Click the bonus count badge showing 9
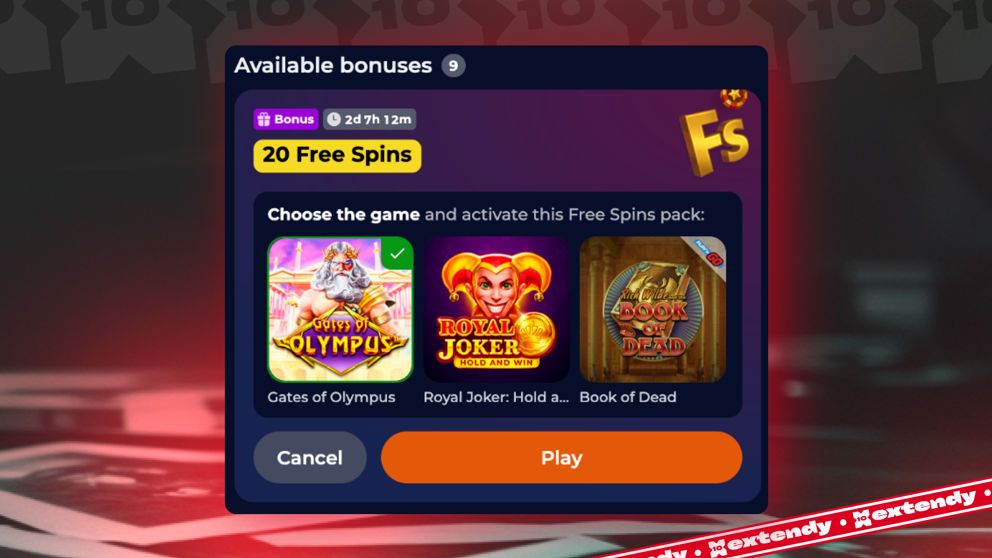This screenshot has height=558, width=992. click(453, 66)
